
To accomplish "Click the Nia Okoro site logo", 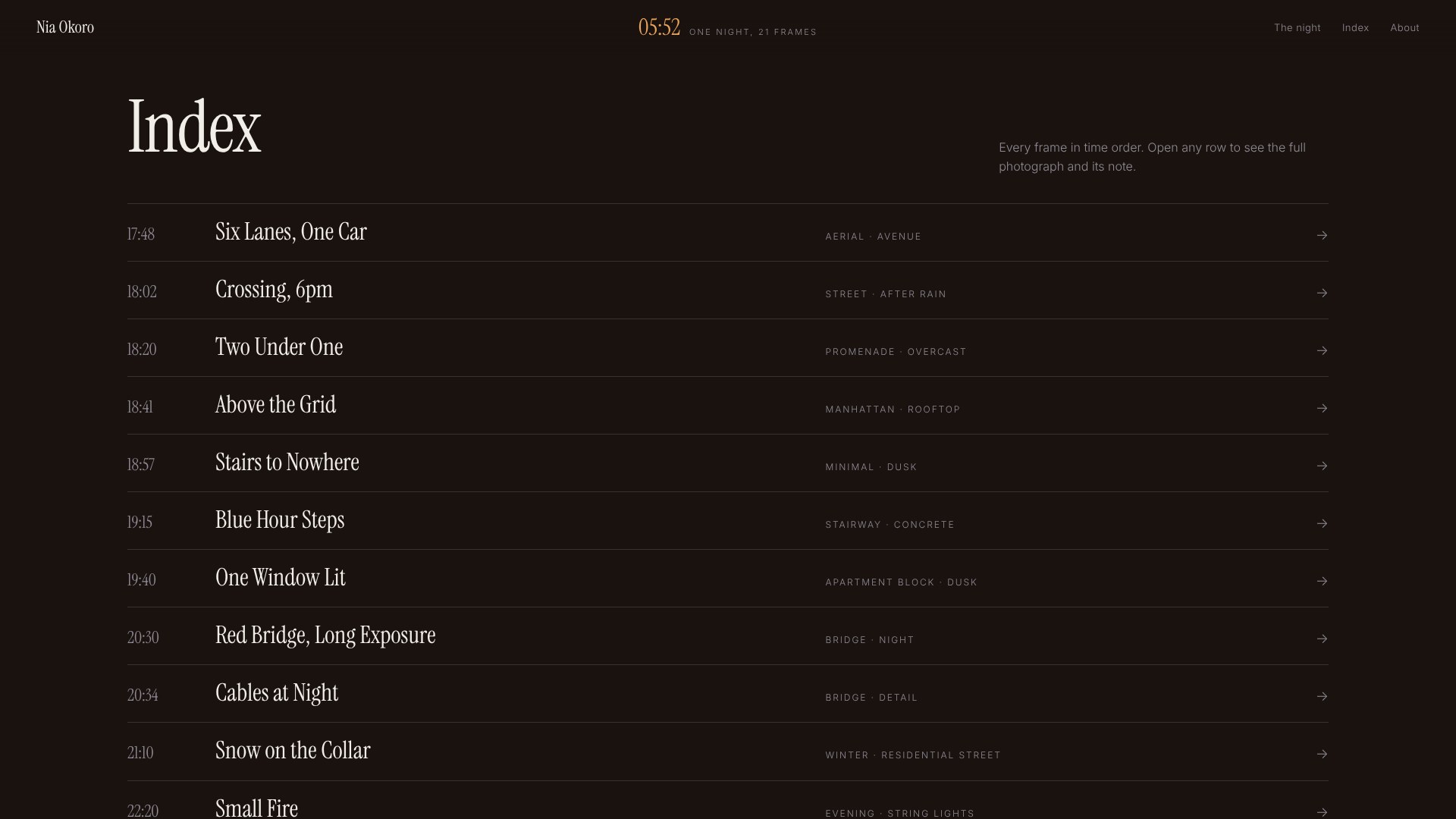I will click(65, 27).
